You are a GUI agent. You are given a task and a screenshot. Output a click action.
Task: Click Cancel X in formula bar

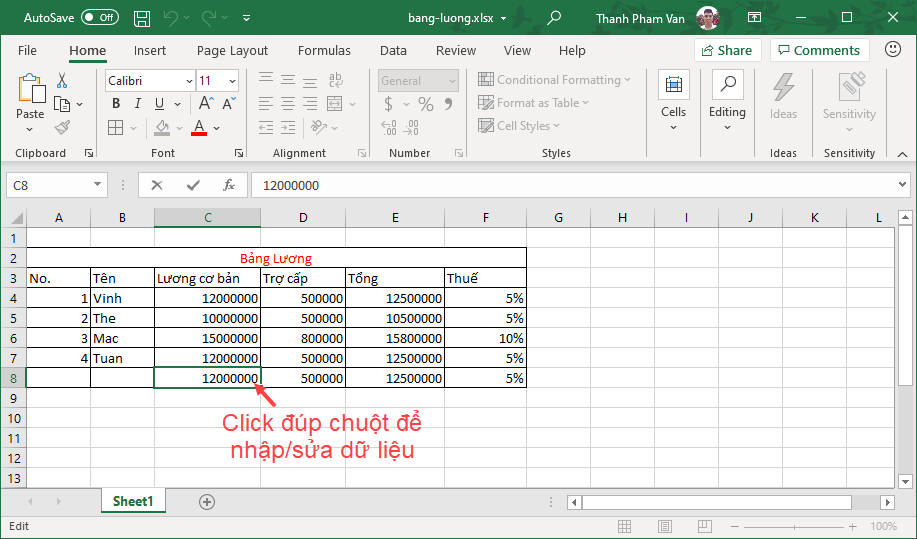(157, 185)
